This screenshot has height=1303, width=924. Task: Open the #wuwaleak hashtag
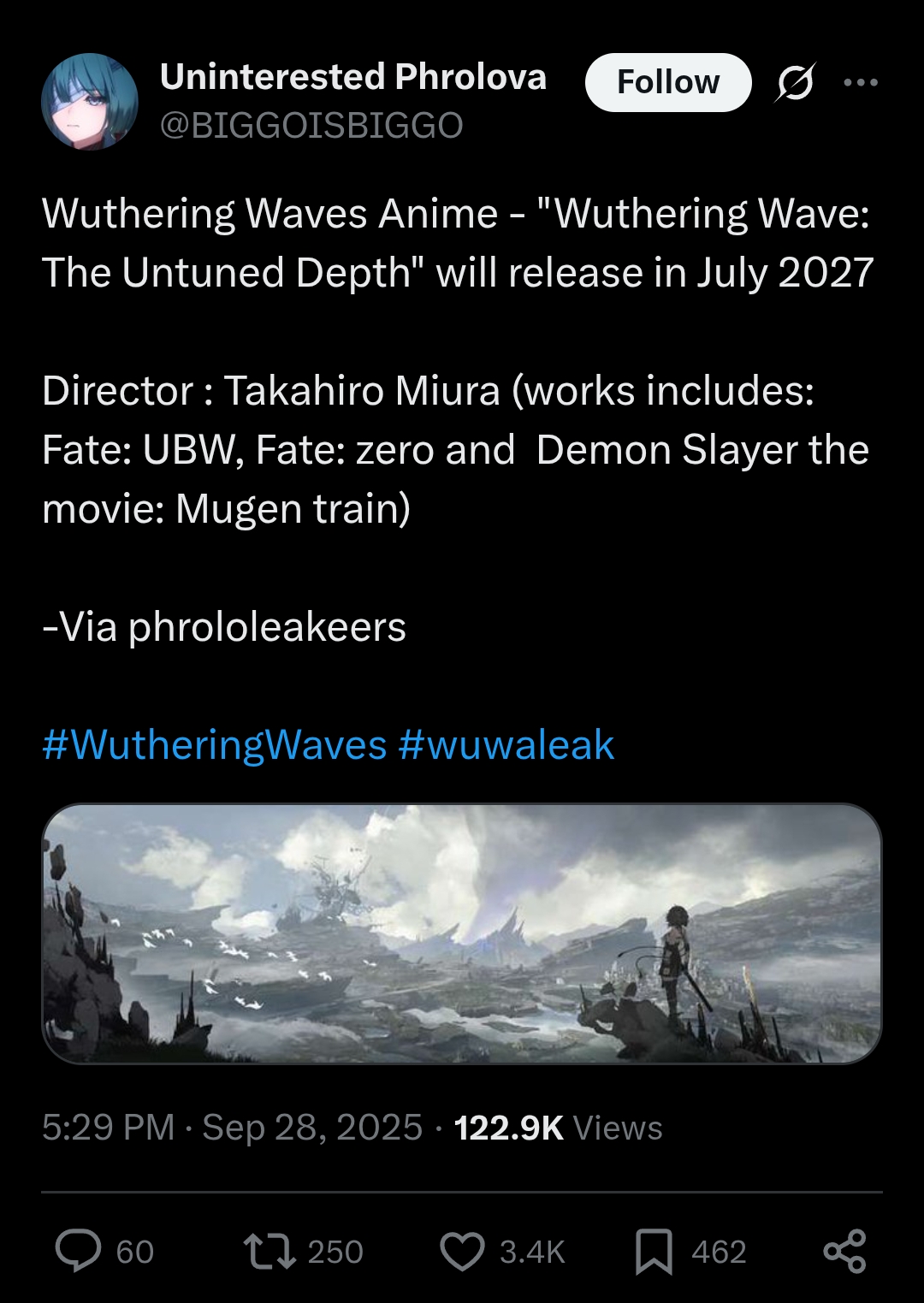click(506, 744)
